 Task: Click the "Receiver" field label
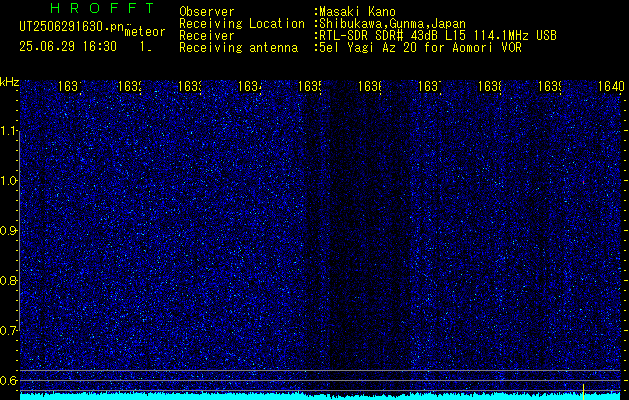[x=207, y=36]
